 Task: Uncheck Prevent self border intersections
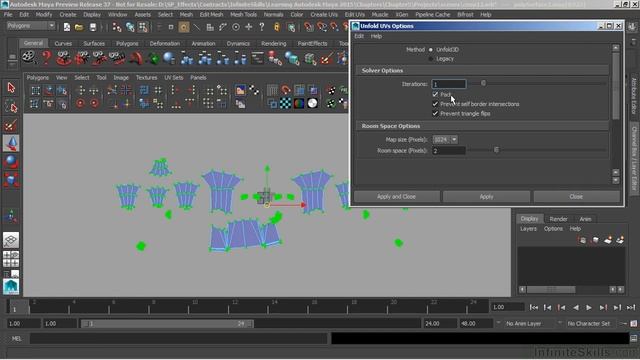click(x=435, y=104)
